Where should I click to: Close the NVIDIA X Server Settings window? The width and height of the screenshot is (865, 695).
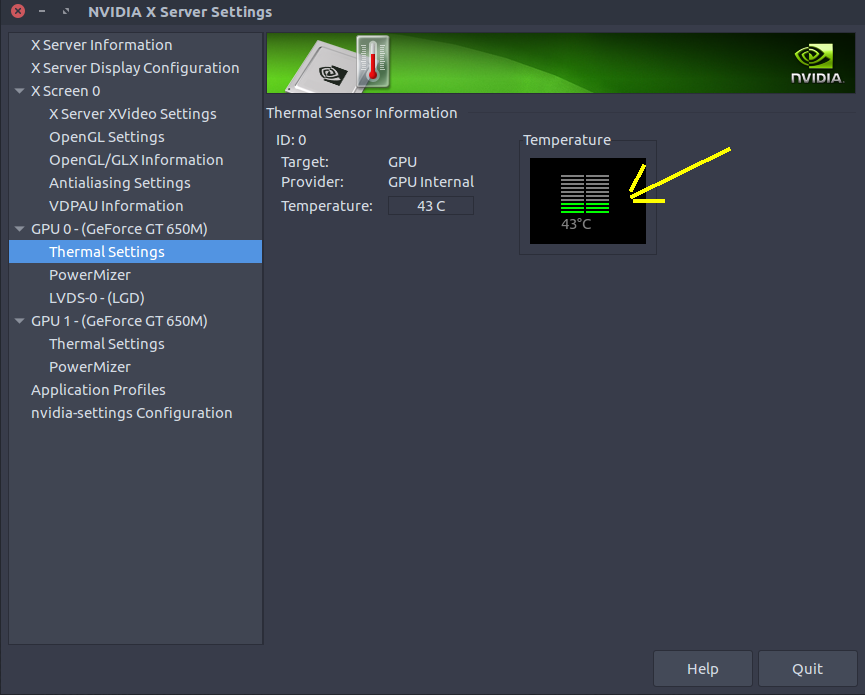18,11
